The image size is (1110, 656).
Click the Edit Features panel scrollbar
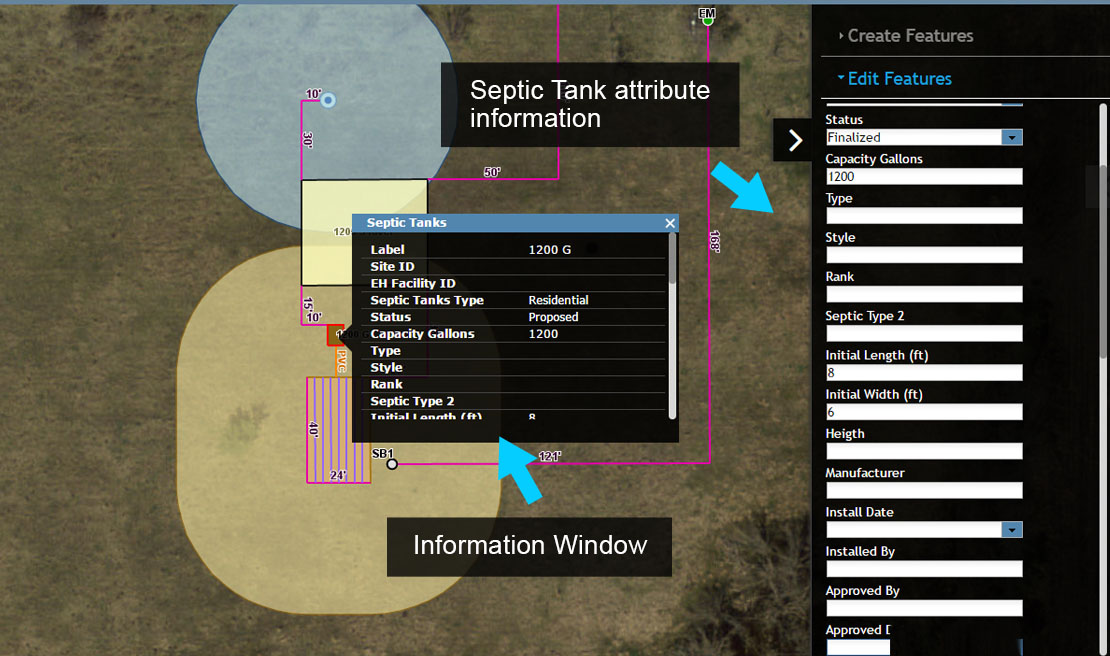click(x=1103, y=230)
